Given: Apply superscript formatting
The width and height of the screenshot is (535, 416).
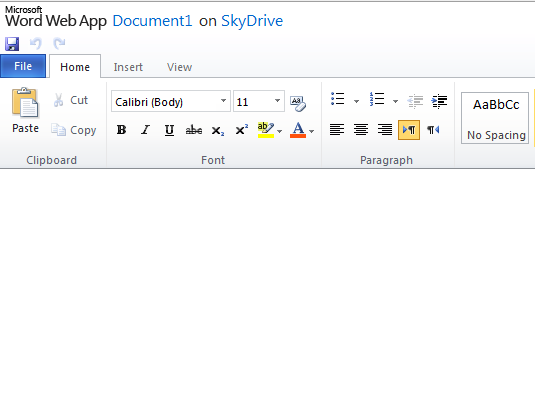Looking at the screenshot, I should [x=242, y=130].
